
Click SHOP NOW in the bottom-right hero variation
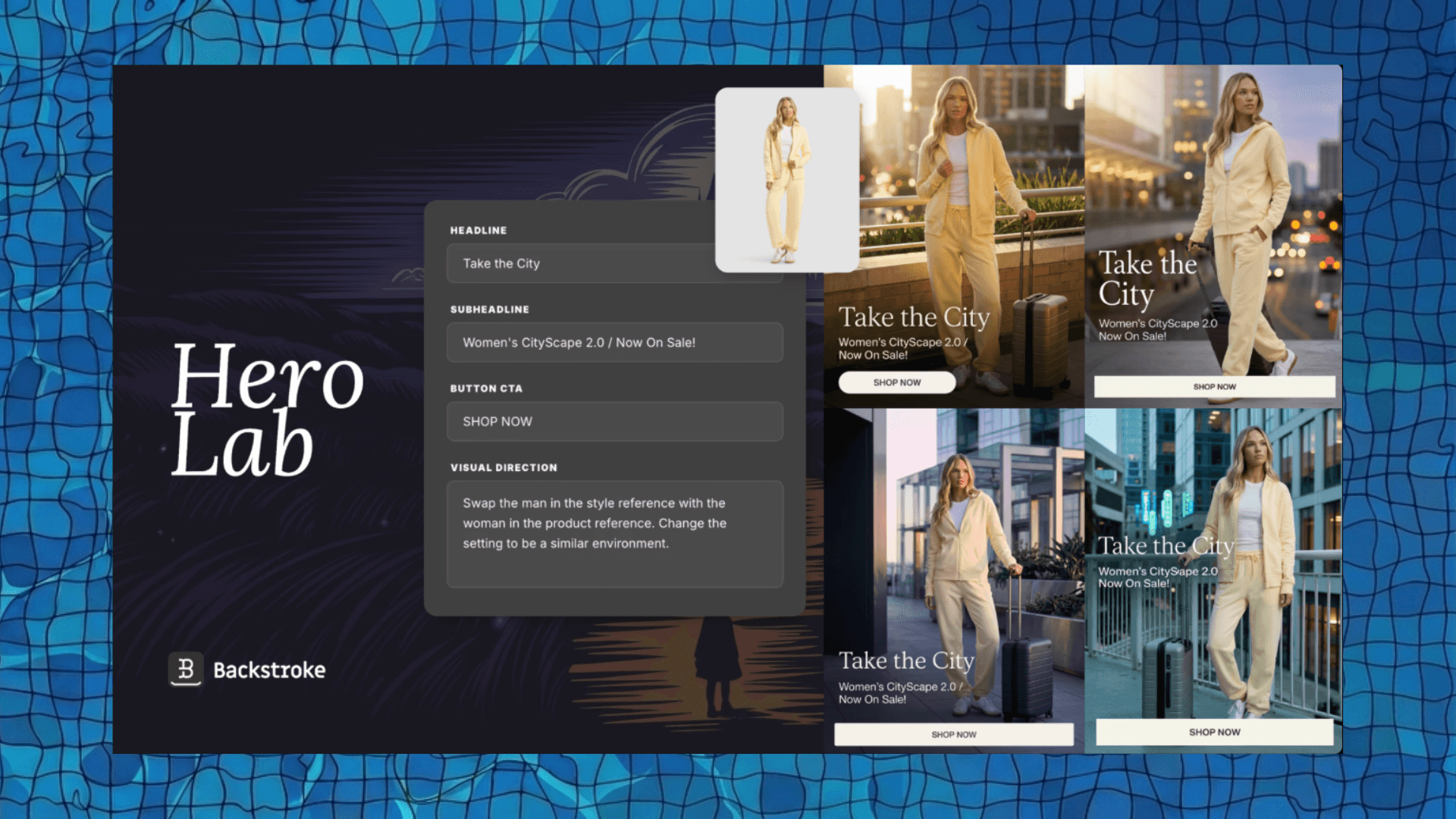point(1214,732)
